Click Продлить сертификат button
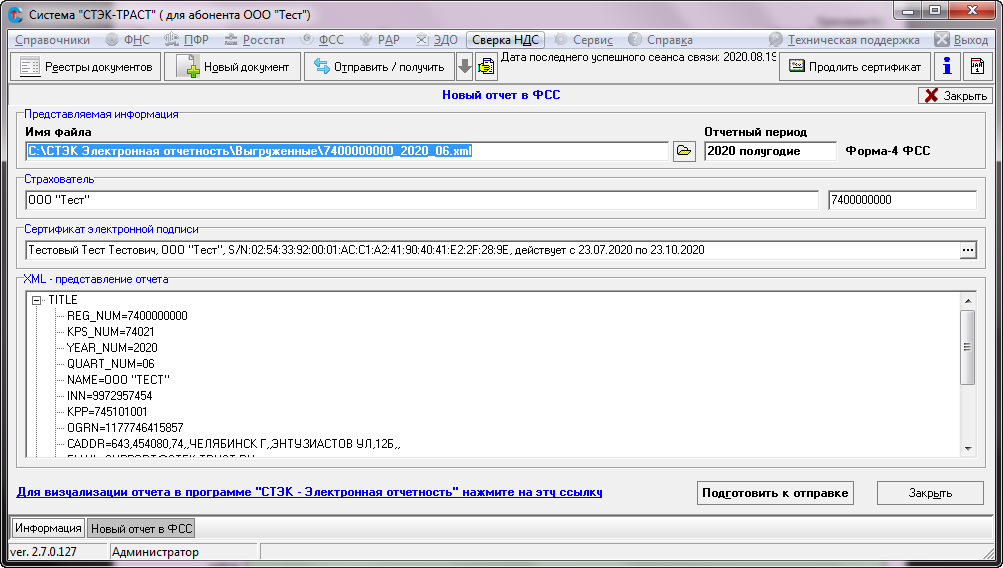Viewport: 1003px width, 568px height. coord(855,67)
